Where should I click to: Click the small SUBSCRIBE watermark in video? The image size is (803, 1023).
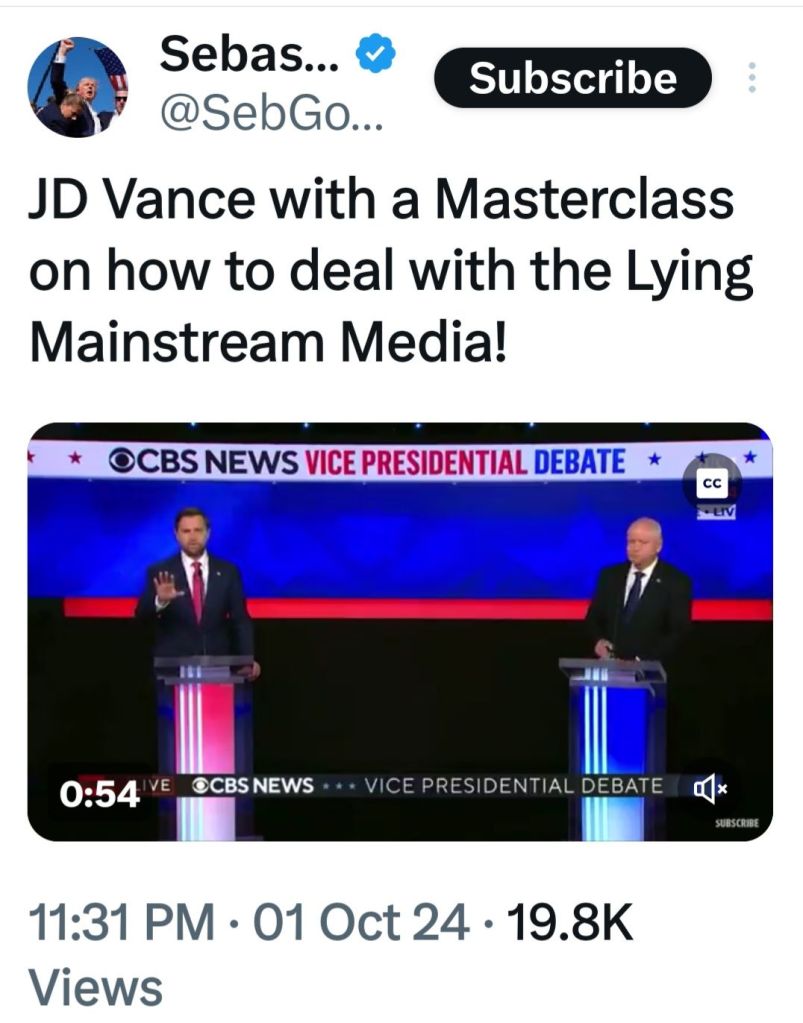tap(737, 825)
